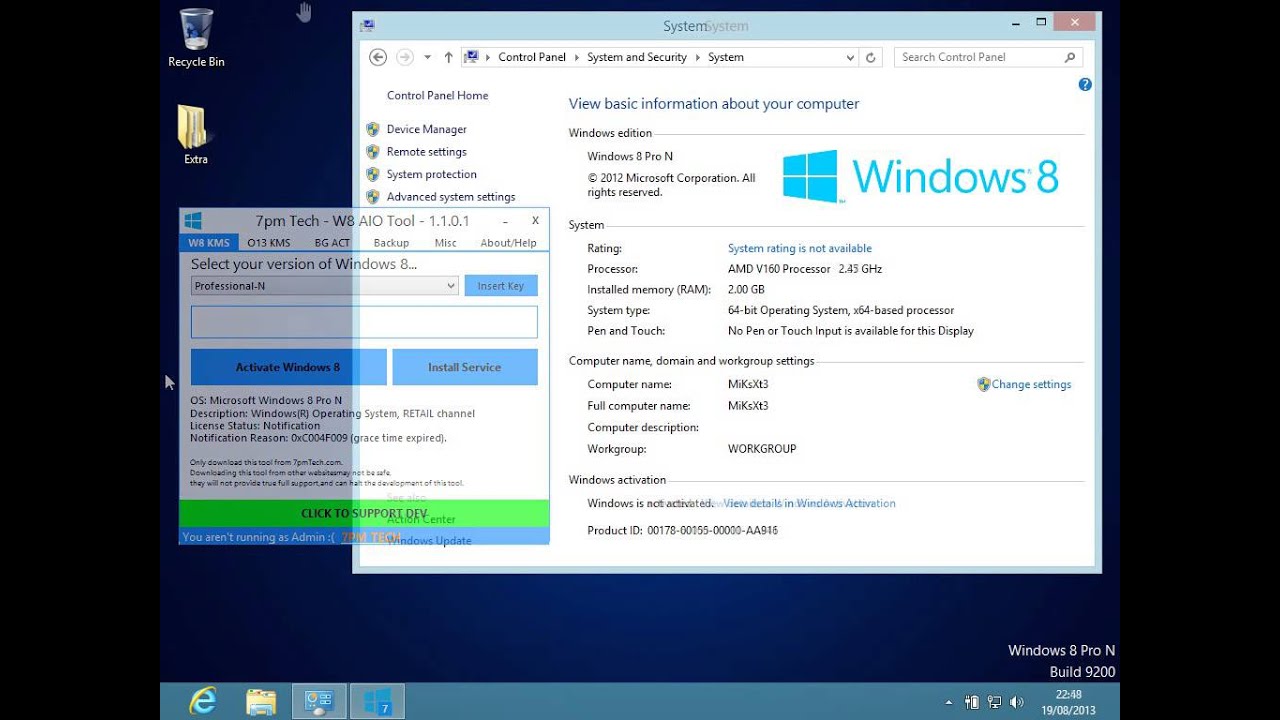This screenshot has height=720, width=1280.
Task: Refresh the System page
Action: tap(870, 58)
